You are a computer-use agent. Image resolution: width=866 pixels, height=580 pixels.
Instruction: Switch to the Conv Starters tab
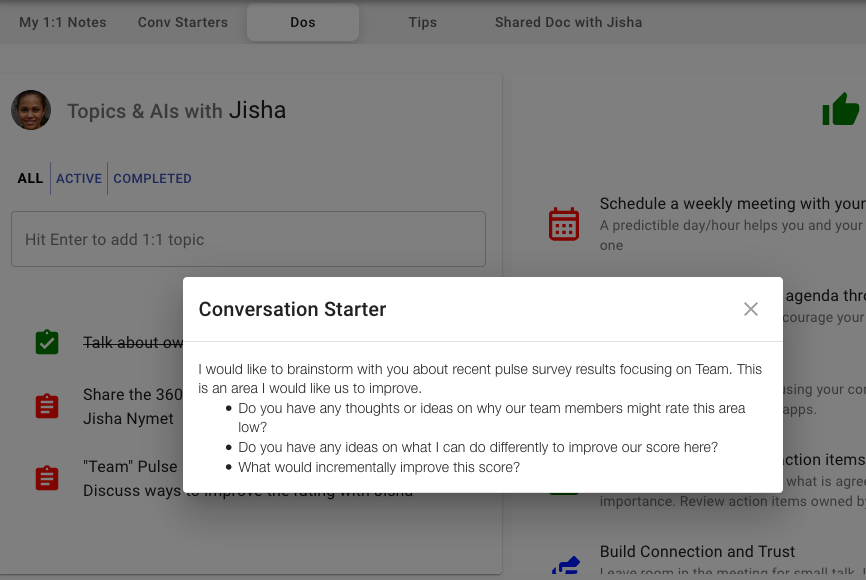(x=183, y=23)
